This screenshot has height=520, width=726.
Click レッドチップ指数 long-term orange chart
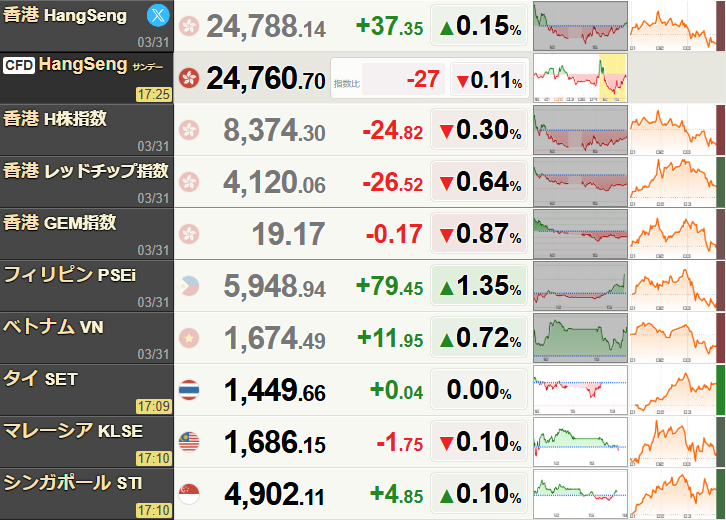point(672,182)
